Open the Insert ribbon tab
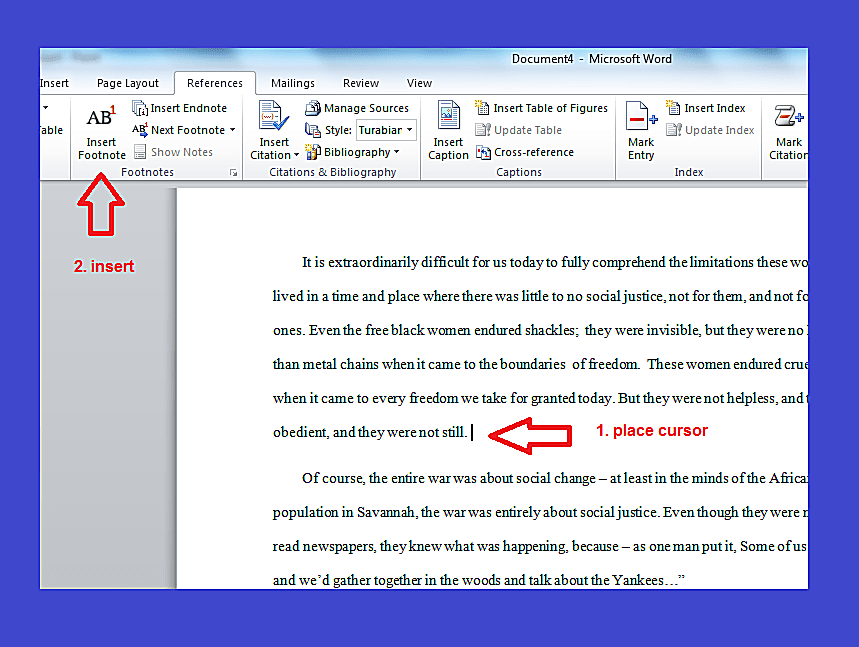The height and width of the screenshot is (647, 859). tap(54, 83)
